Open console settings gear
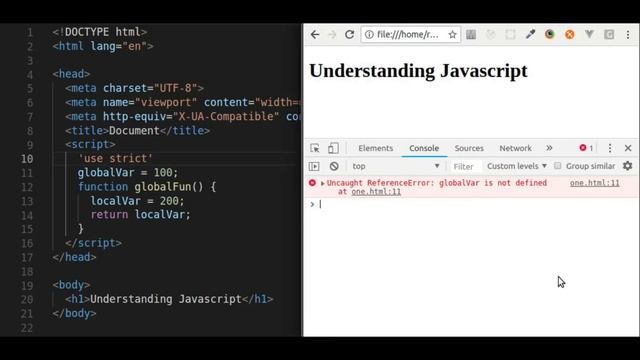Screen dimensions: 640x360 tap(628, 166)
